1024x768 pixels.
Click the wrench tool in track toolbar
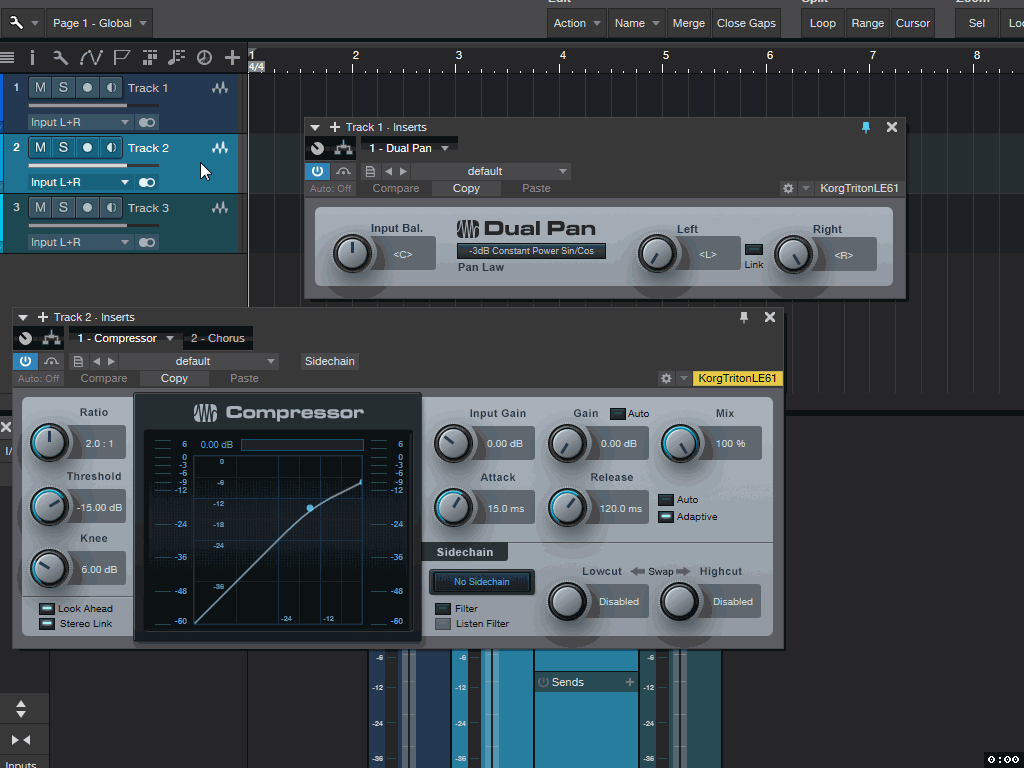pyautogui.click(x=60, y=58)
